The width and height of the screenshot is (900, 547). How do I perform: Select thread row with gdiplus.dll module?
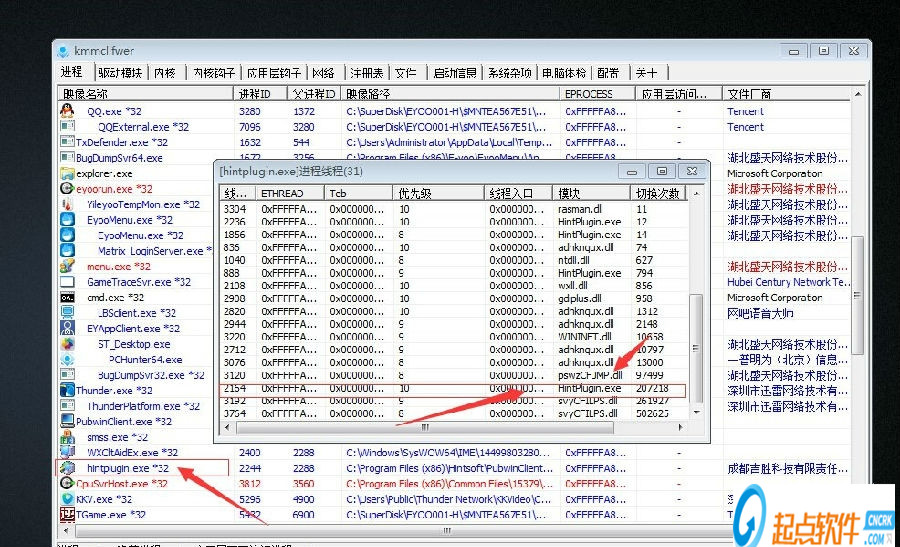pyautogui.click(x=453, y=298)
